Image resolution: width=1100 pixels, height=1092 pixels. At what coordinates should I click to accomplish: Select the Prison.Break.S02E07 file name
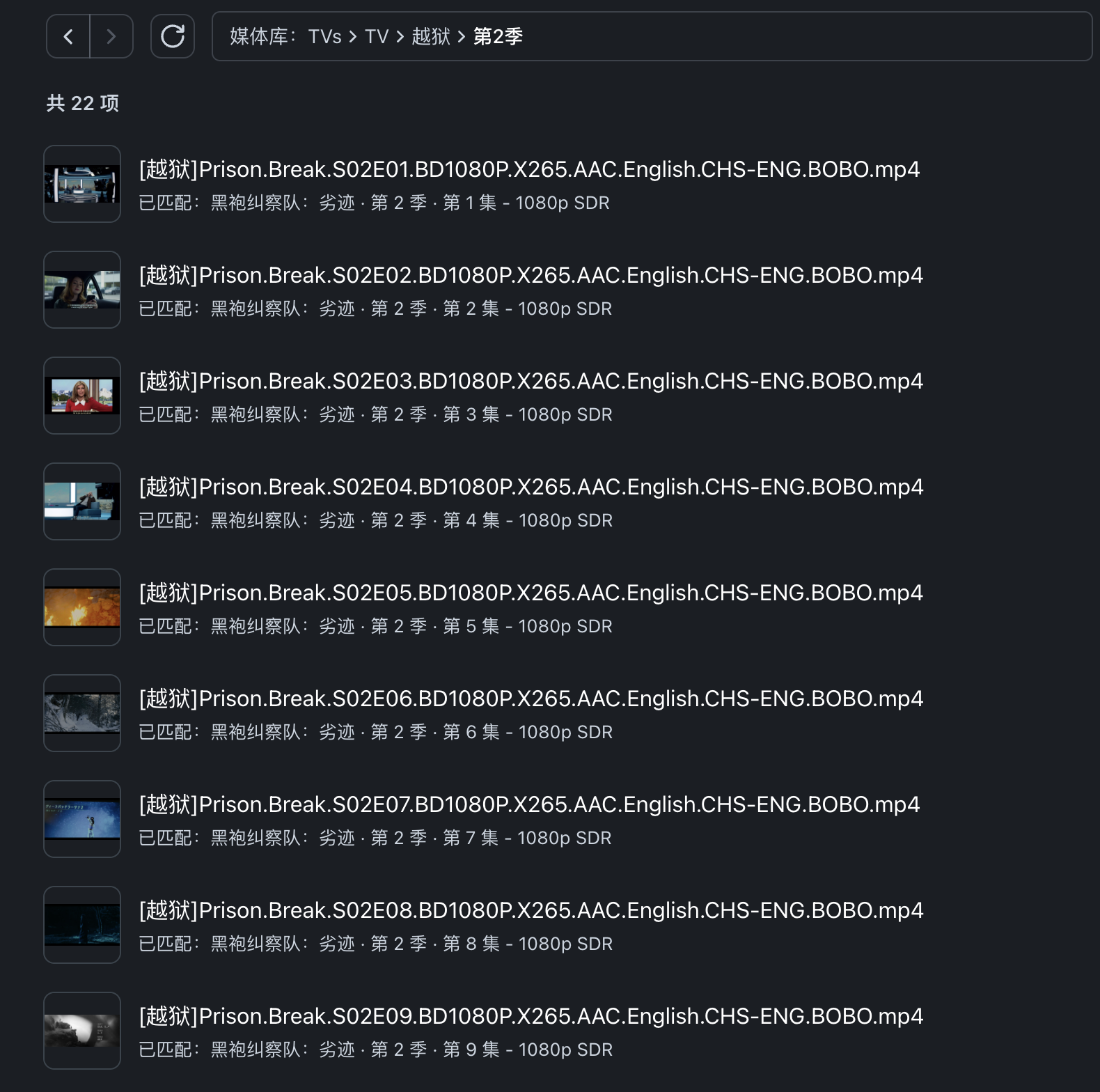pos(529,804)
